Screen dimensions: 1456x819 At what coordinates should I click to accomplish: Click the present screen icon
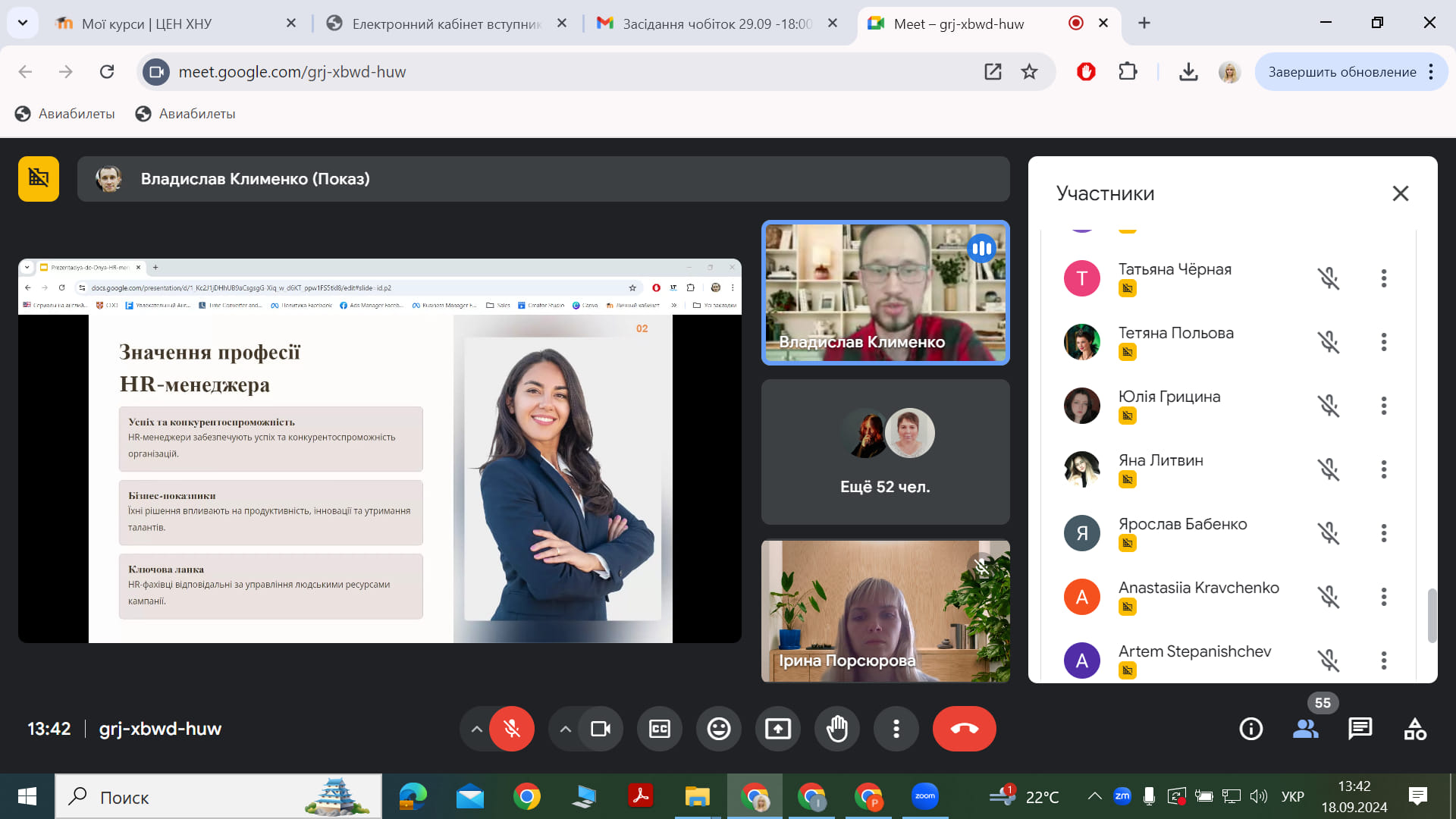pyautogui.click(x=777, y=729)
